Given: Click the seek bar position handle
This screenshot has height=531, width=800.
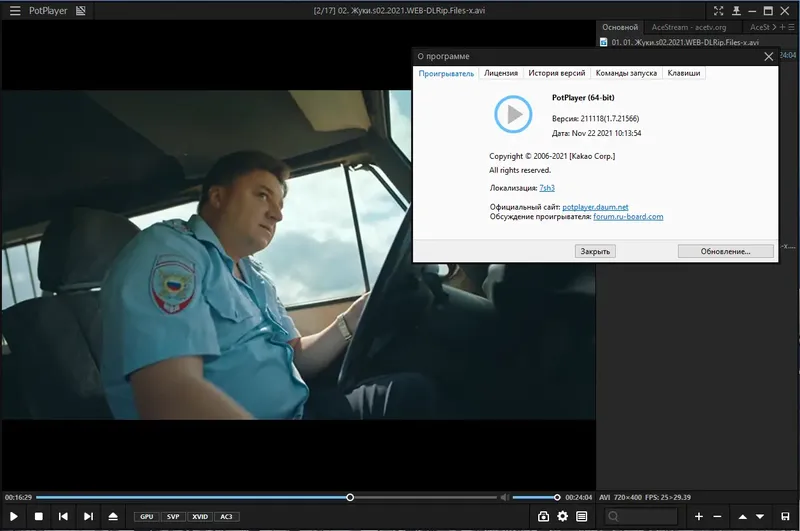Looking at the screenshot, I should (x=350, y=497).
